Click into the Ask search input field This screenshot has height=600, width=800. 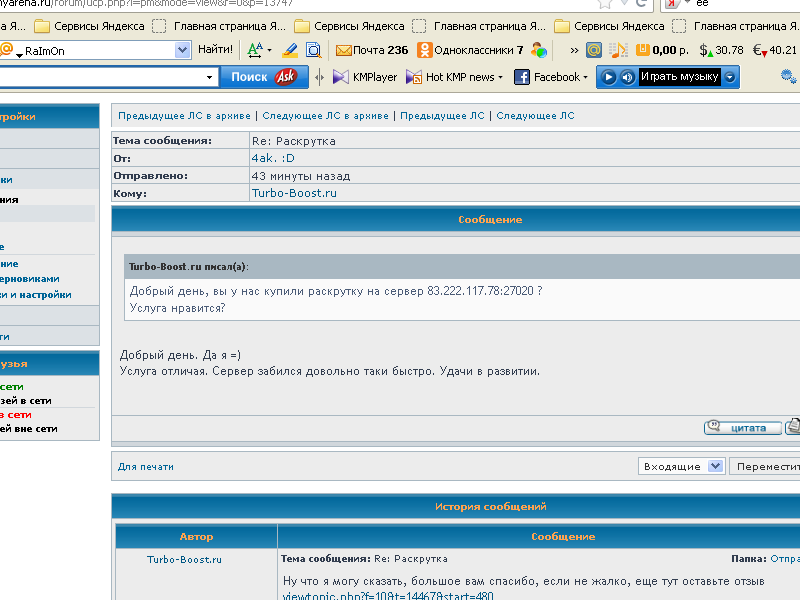[x=102, y=78]
